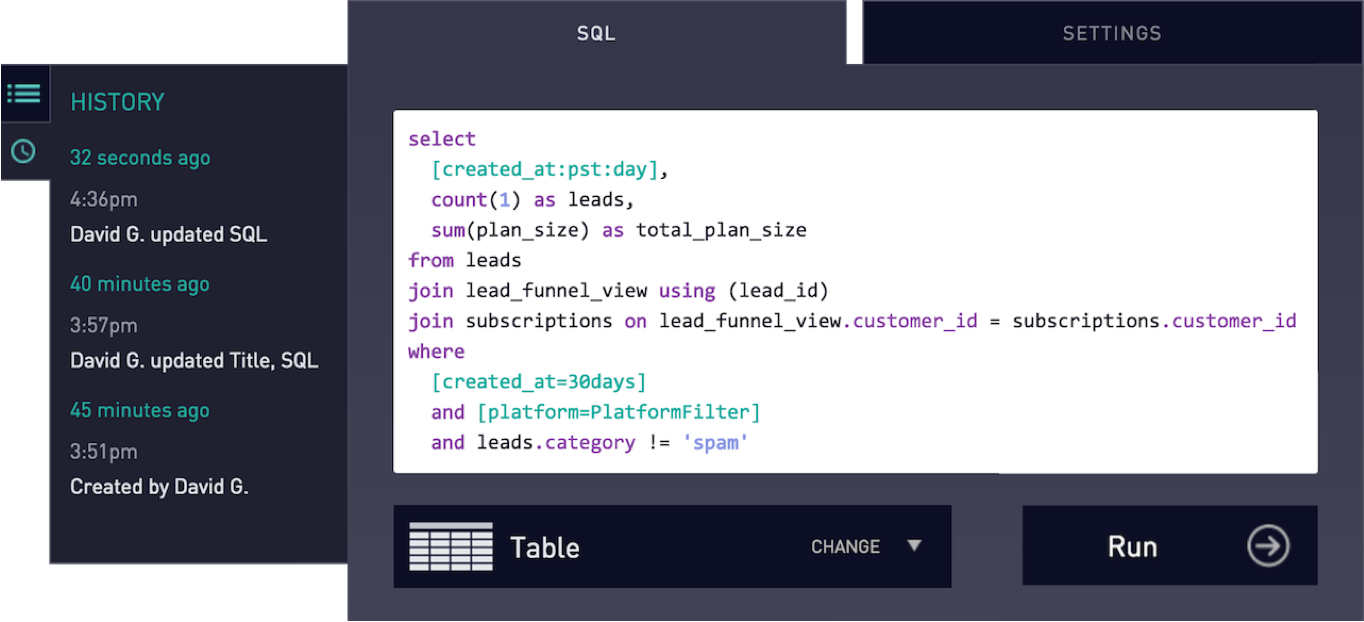Image resolution: width=1364 pixels, height=622 pixels.
Task: Click 'from leads' line in the editor
Action: point(465,260)
